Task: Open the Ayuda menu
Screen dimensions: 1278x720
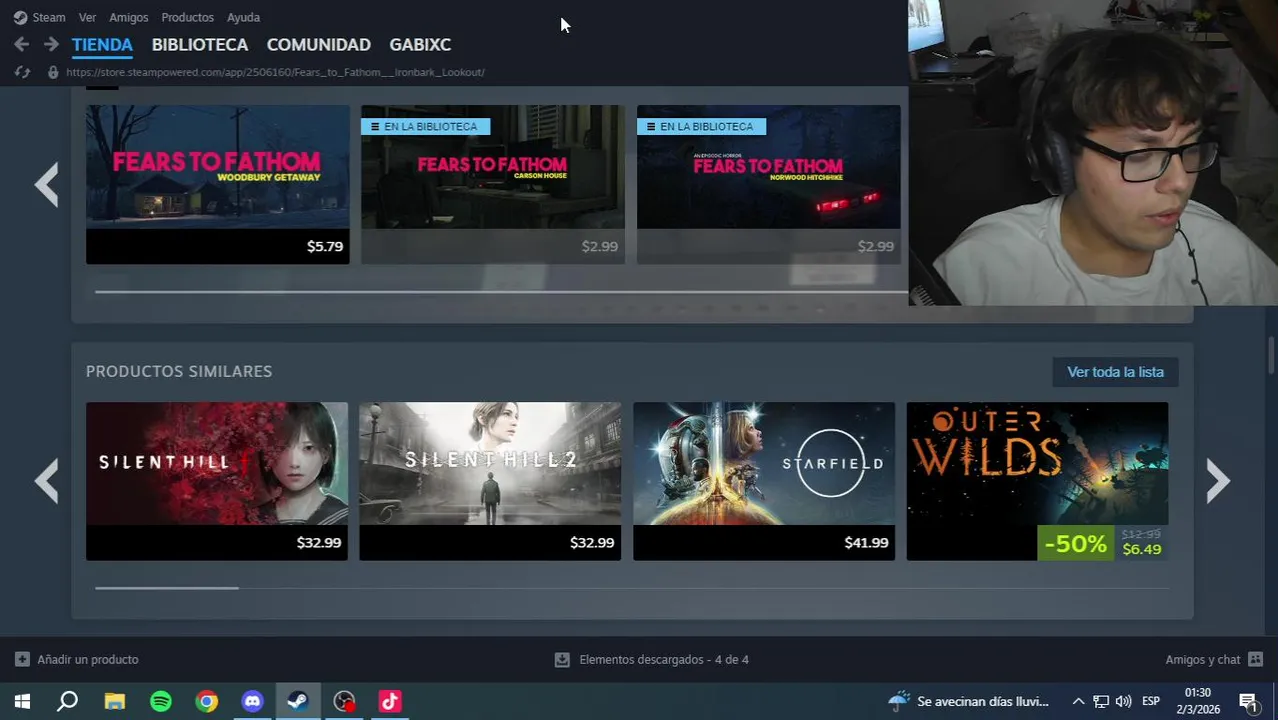Action: (x=243, y=17)
